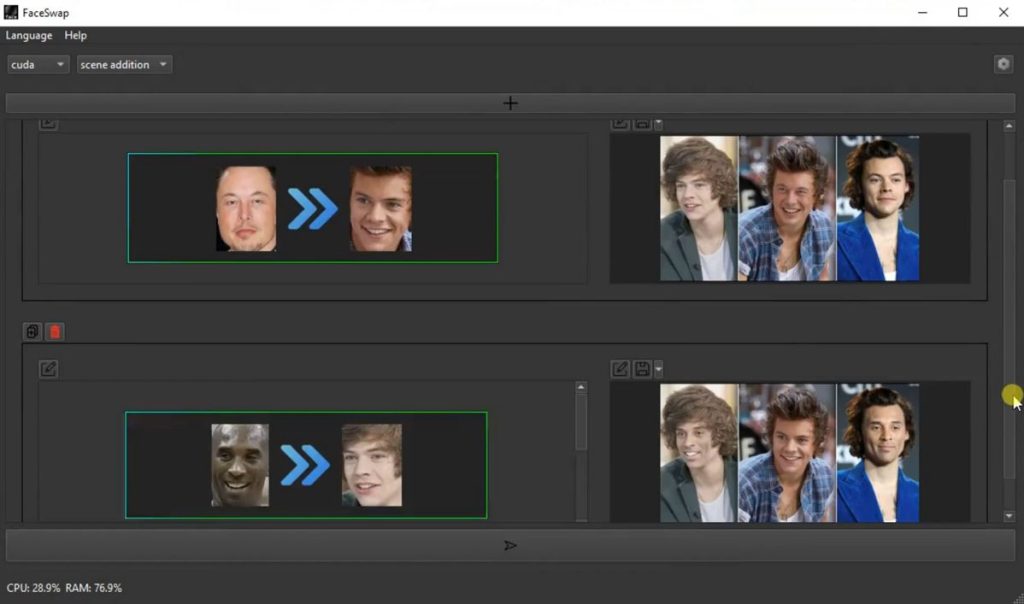Click the settings gear icon at top right
Image resolution: width=1024 pixels, height=604 pixels.
pyautogui.click(x=1003, y=64)
